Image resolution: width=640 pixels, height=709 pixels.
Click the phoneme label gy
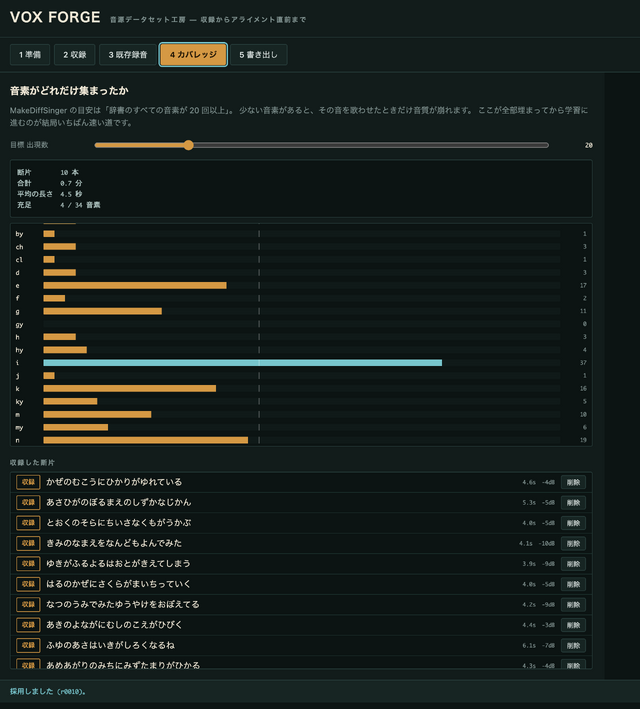pos(19,325)
